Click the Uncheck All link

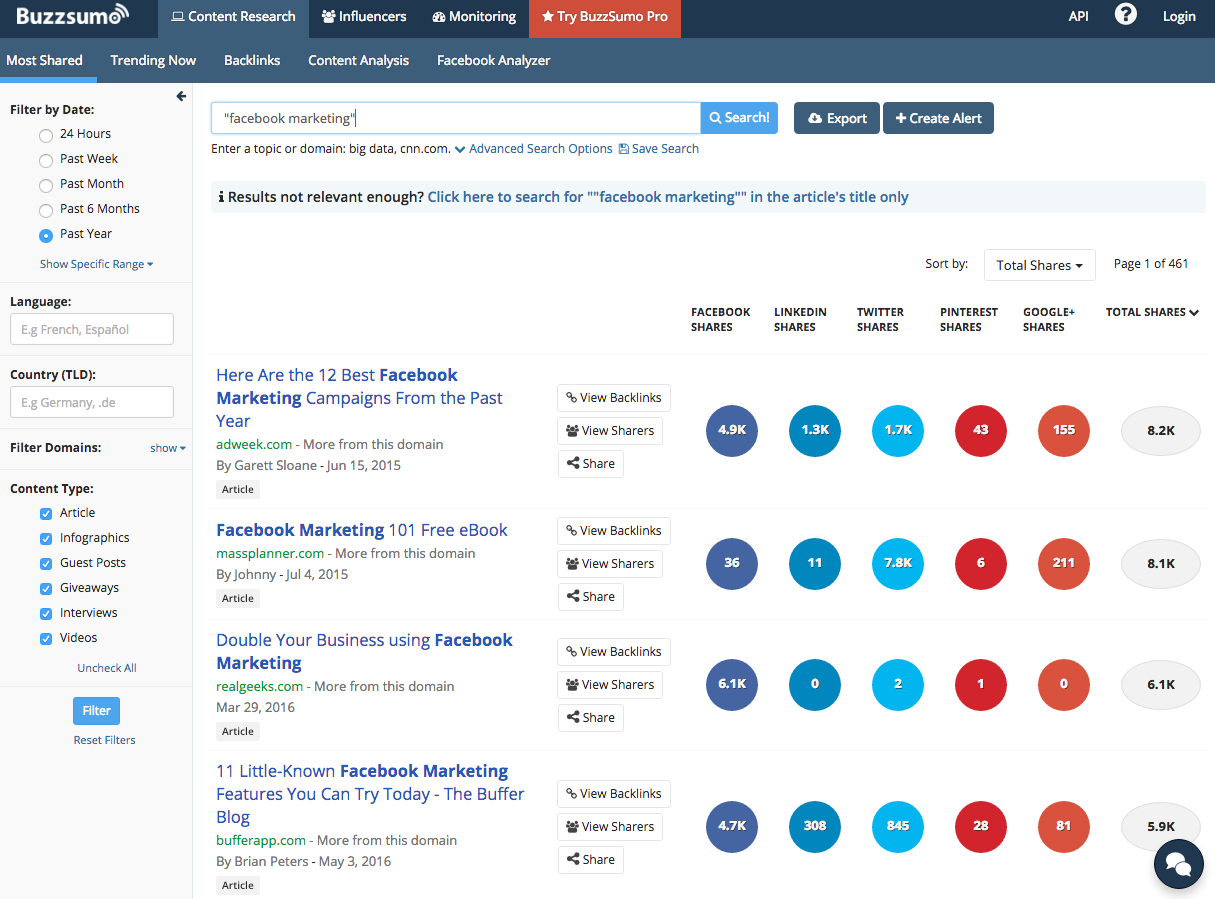click(x=107, y=668)
